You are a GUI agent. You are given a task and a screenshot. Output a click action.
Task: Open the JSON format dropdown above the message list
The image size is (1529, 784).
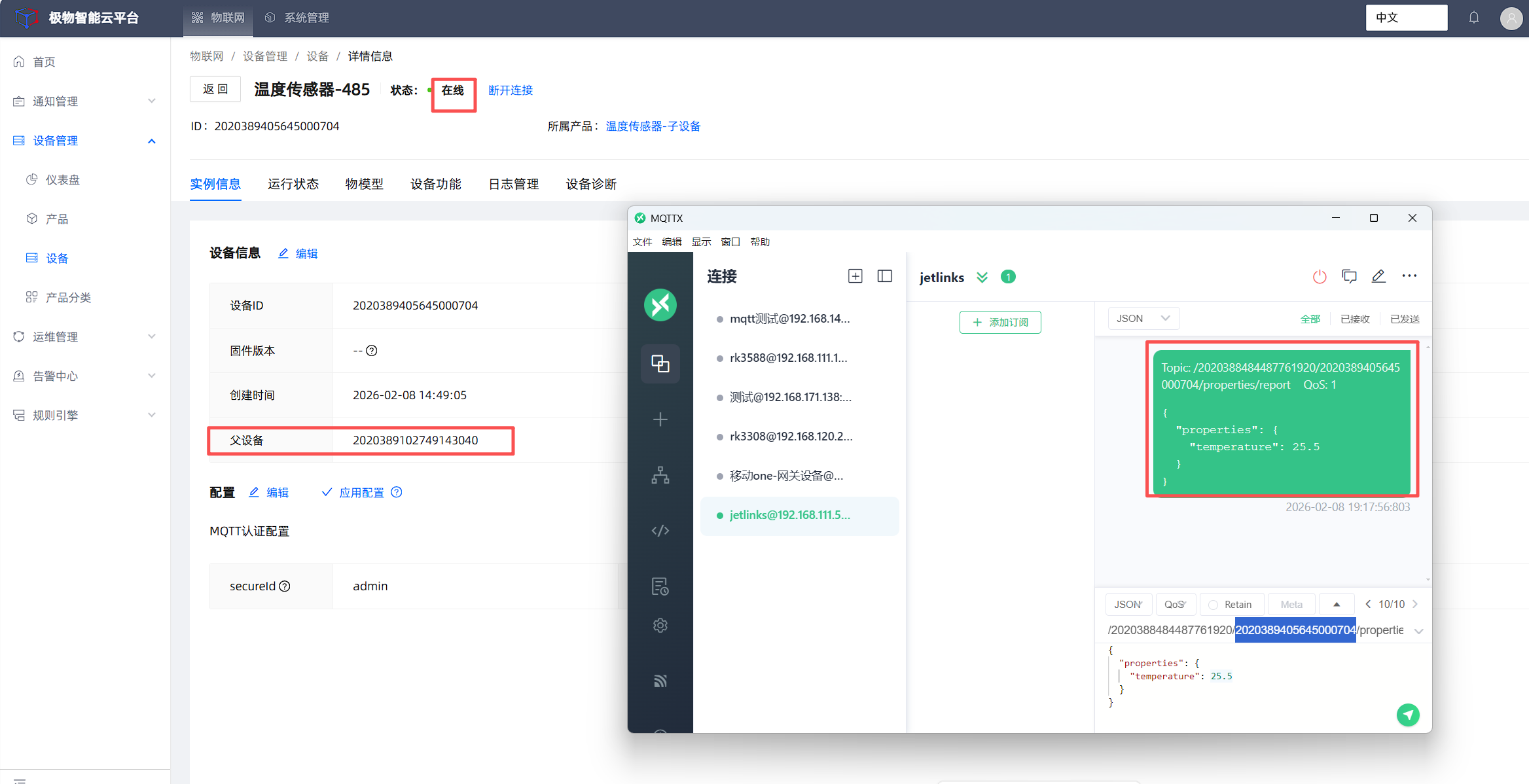[x=1143, y=319]
